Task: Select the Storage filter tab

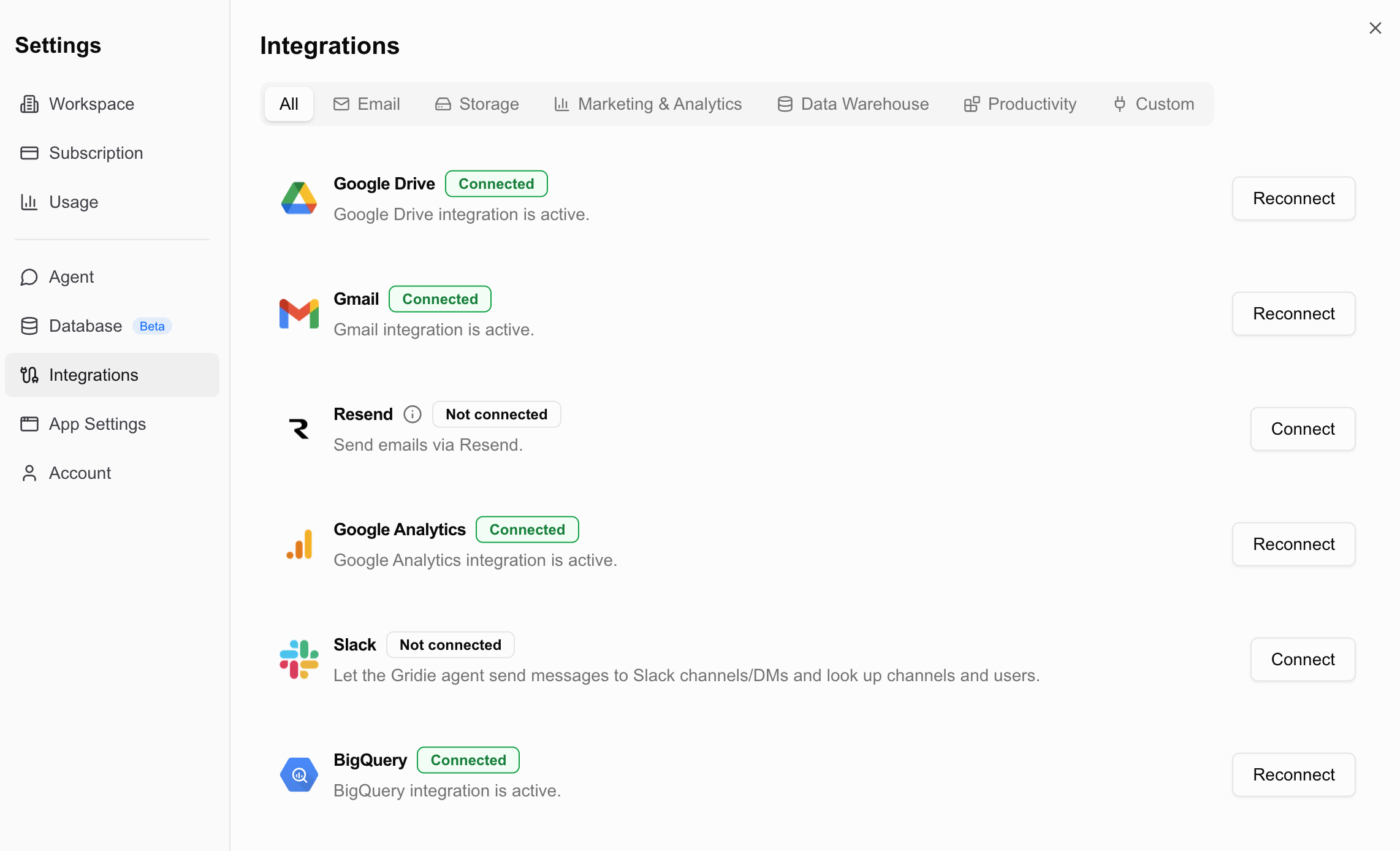Action: [x=477, y=104]
